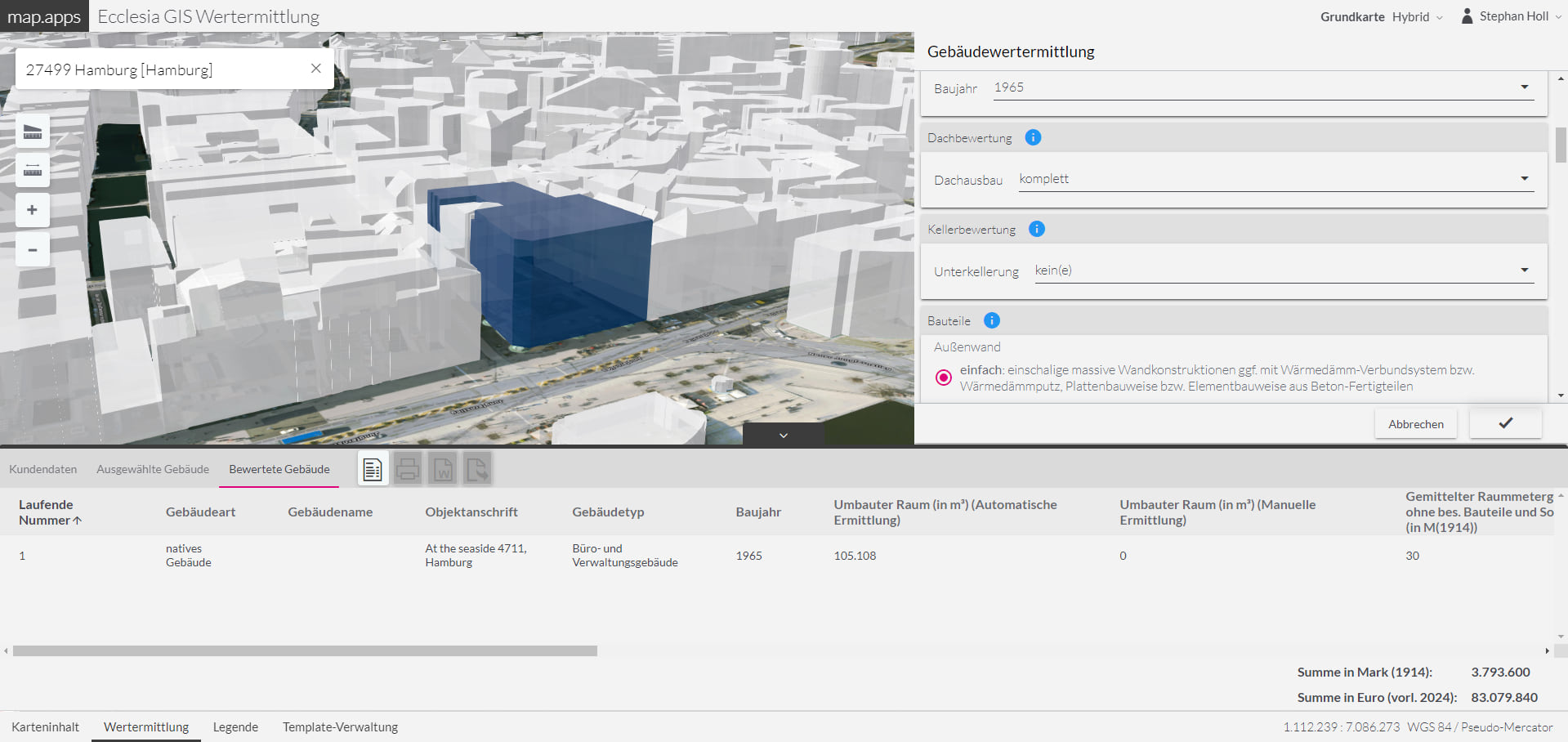Clear the Hamburg search field with X
This screenshot has height=742, width=1568.
click(315, 69)
